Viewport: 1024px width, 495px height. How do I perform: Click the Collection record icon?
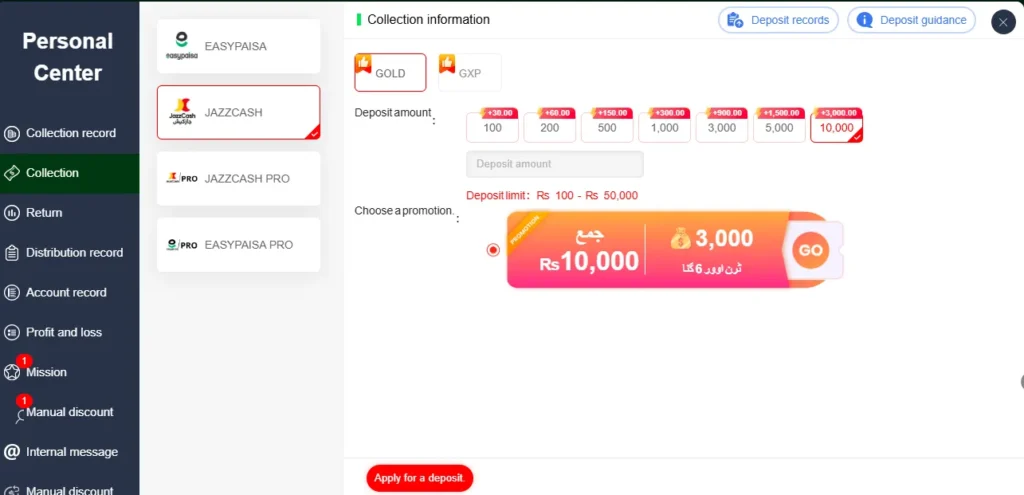pos(12,134)
